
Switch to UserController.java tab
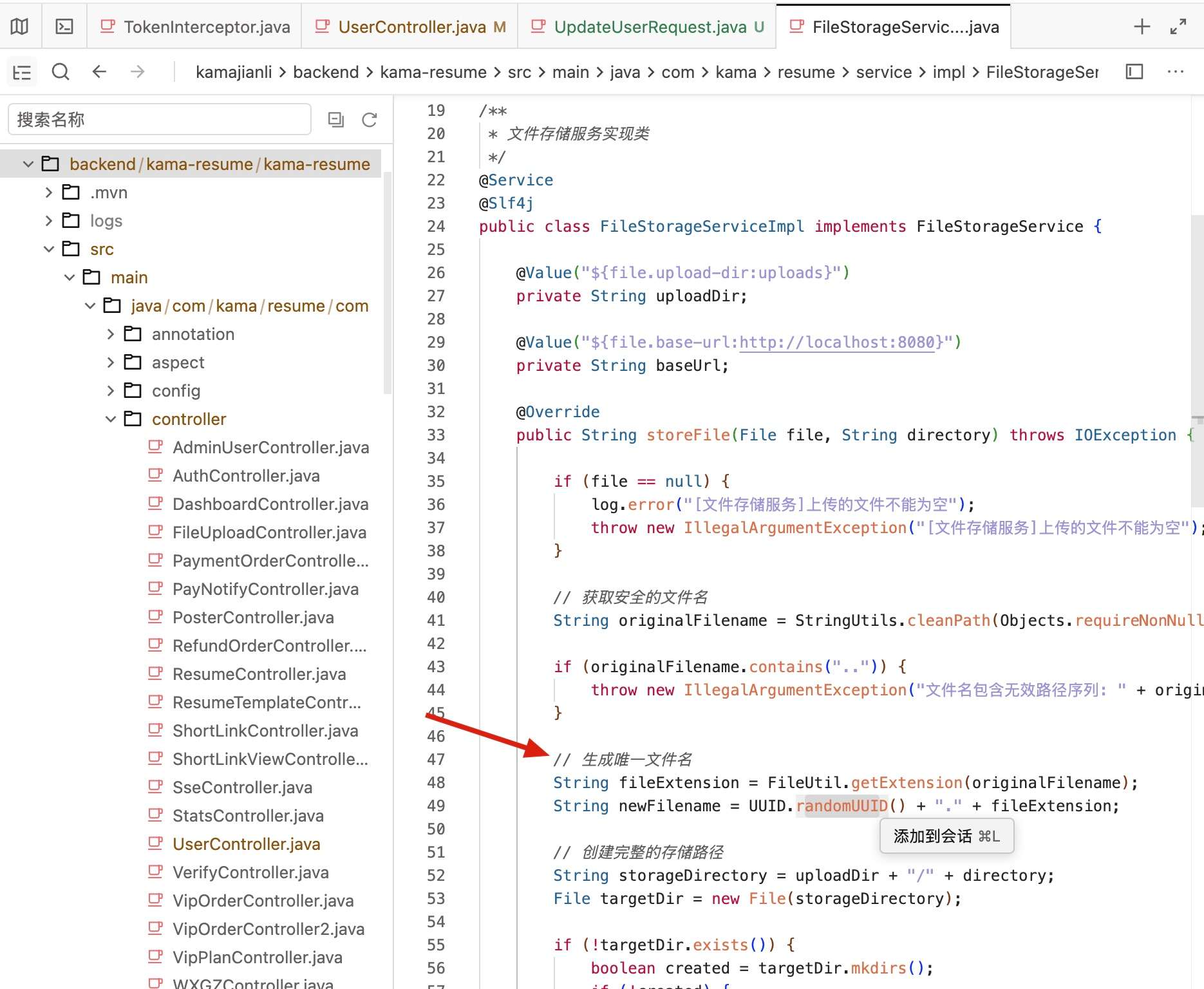410,26
